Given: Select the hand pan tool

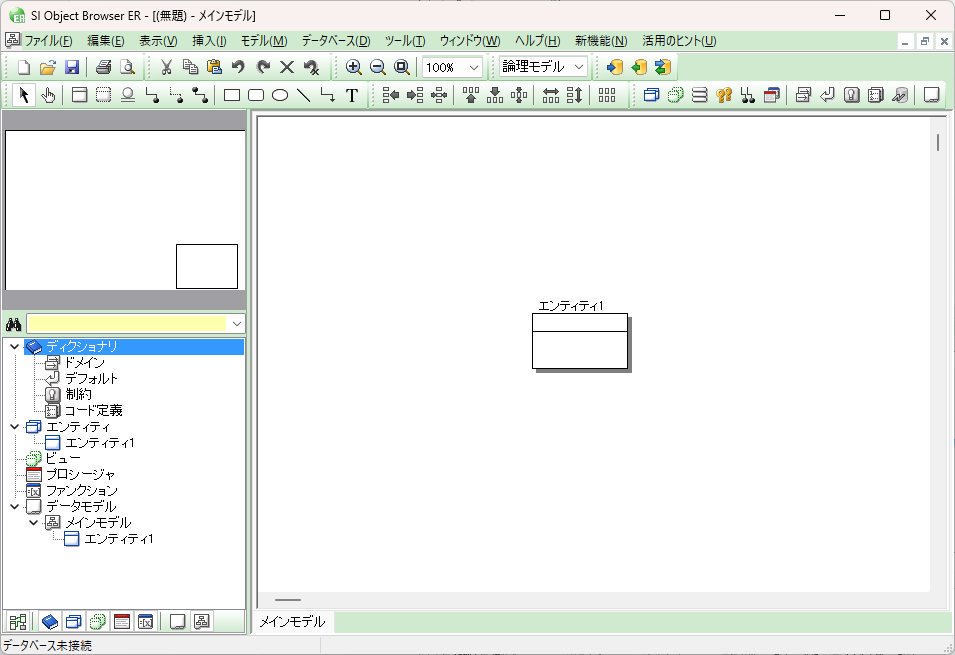Looking at the screenshot, I should pos(48,95).
